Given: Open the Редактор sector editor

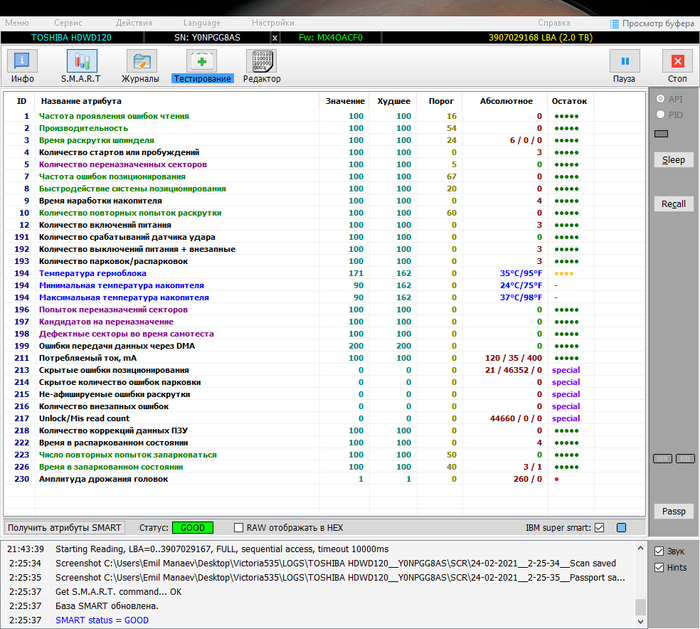Looking at the screenshot, I should point(261,66).
